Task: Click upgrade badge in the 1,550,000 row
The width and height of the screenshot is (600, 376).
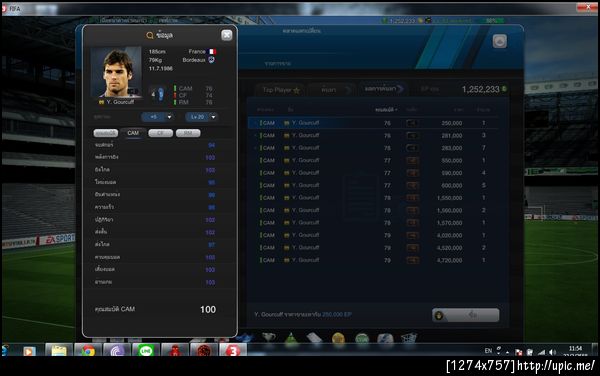Action: [x=412, y=198]
